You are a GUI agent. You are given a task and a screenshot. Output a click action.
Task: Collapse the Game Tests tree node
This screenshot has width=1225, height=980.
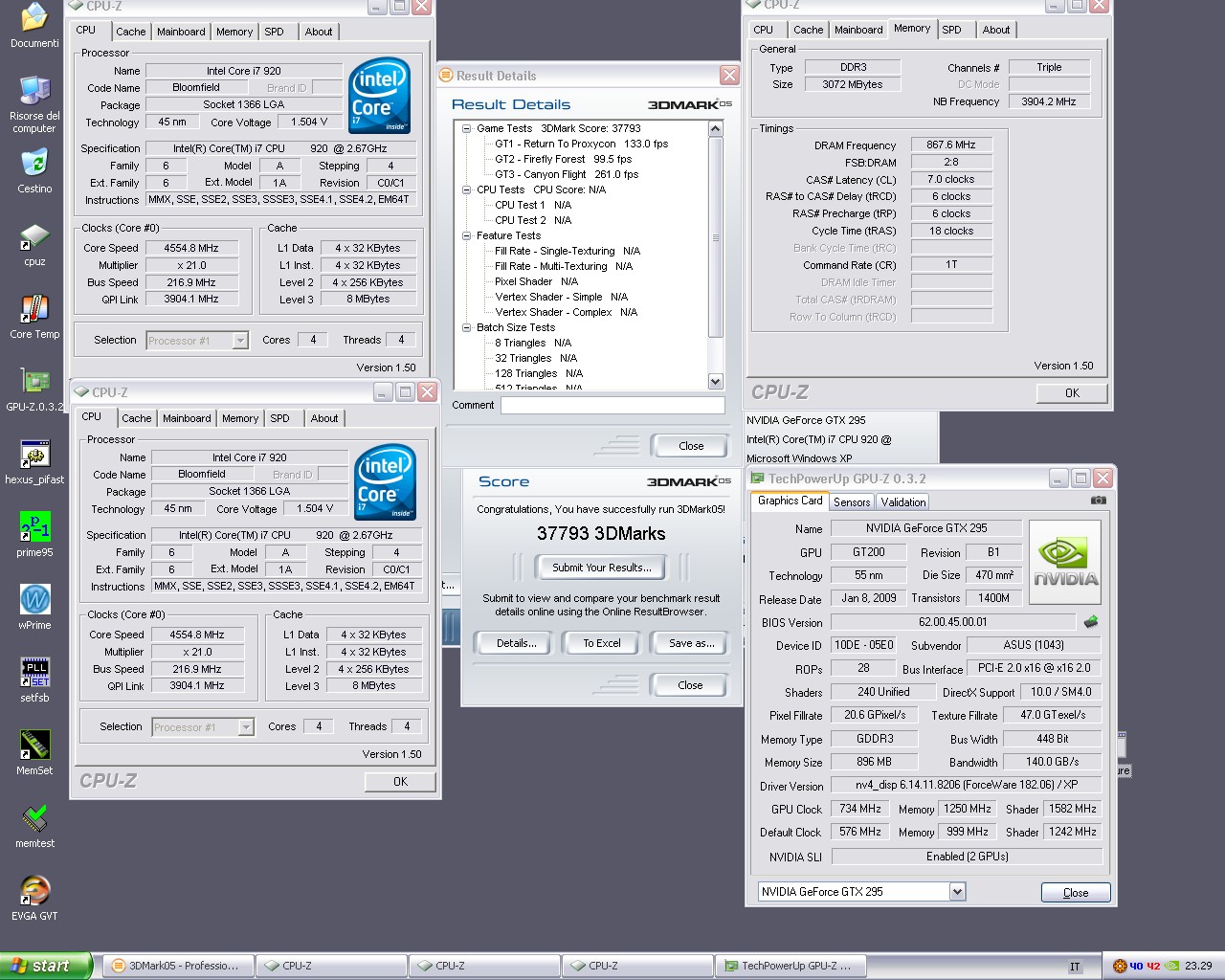pyautogui.click(x=466, y=128)
